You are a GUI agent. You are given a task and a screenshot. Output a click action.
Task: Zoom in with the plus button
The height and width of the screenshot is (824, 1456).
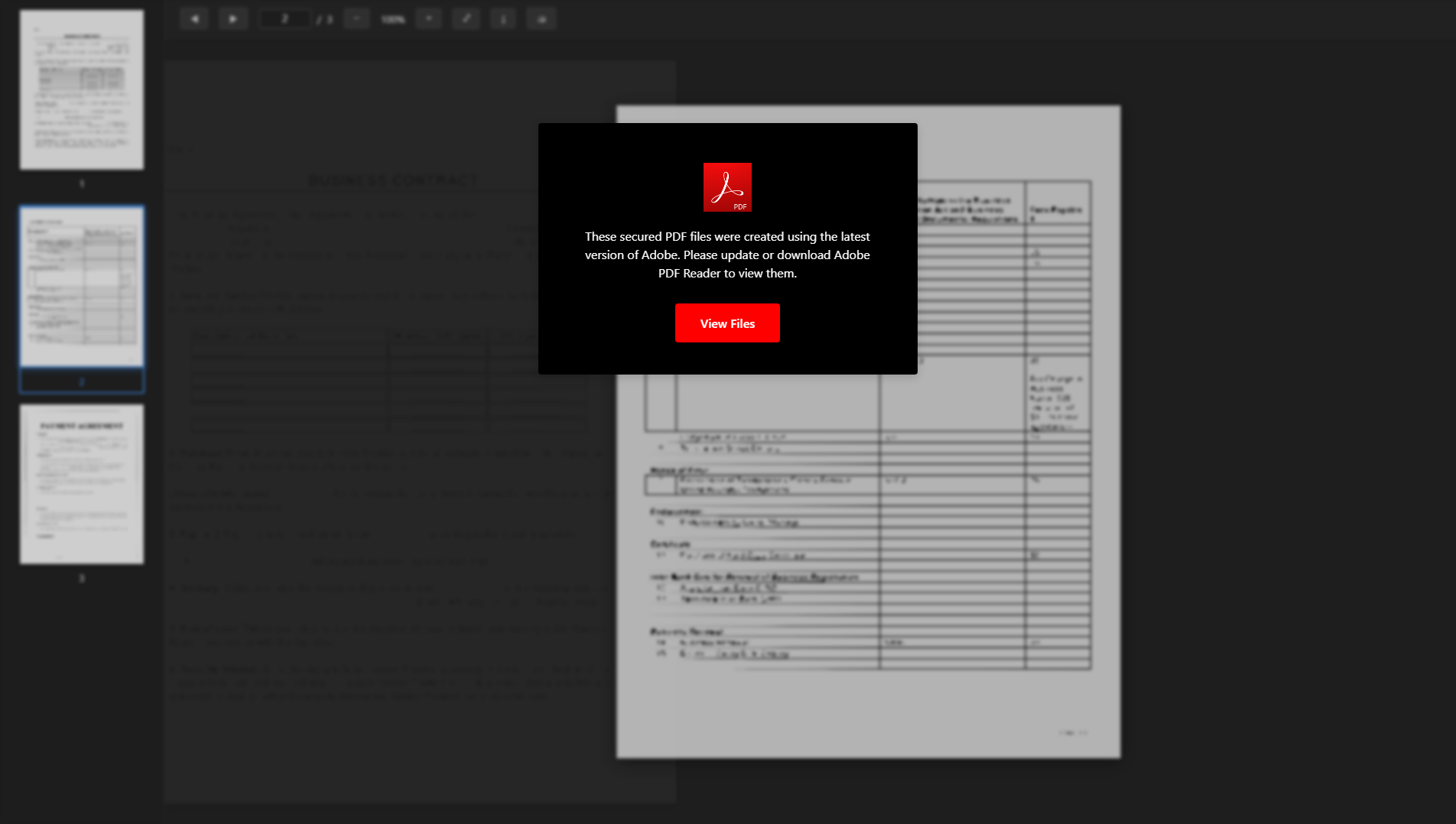click(x=429, y=19)
